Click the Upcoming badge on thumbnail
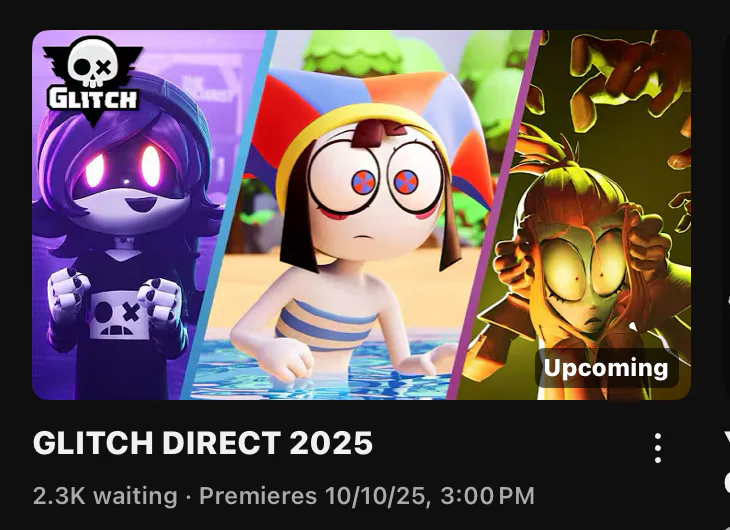730x530 pixels. pos(606,368)
